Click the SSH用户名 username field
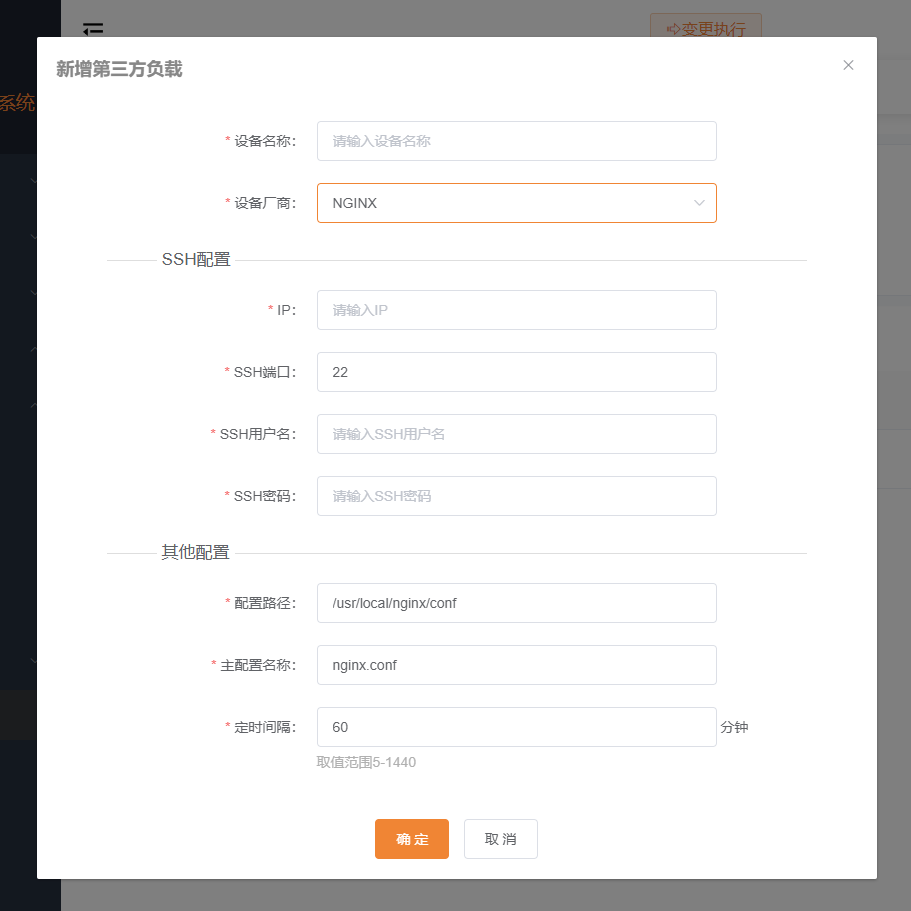This screenshot has width=911, height=911. click(516, 434)
